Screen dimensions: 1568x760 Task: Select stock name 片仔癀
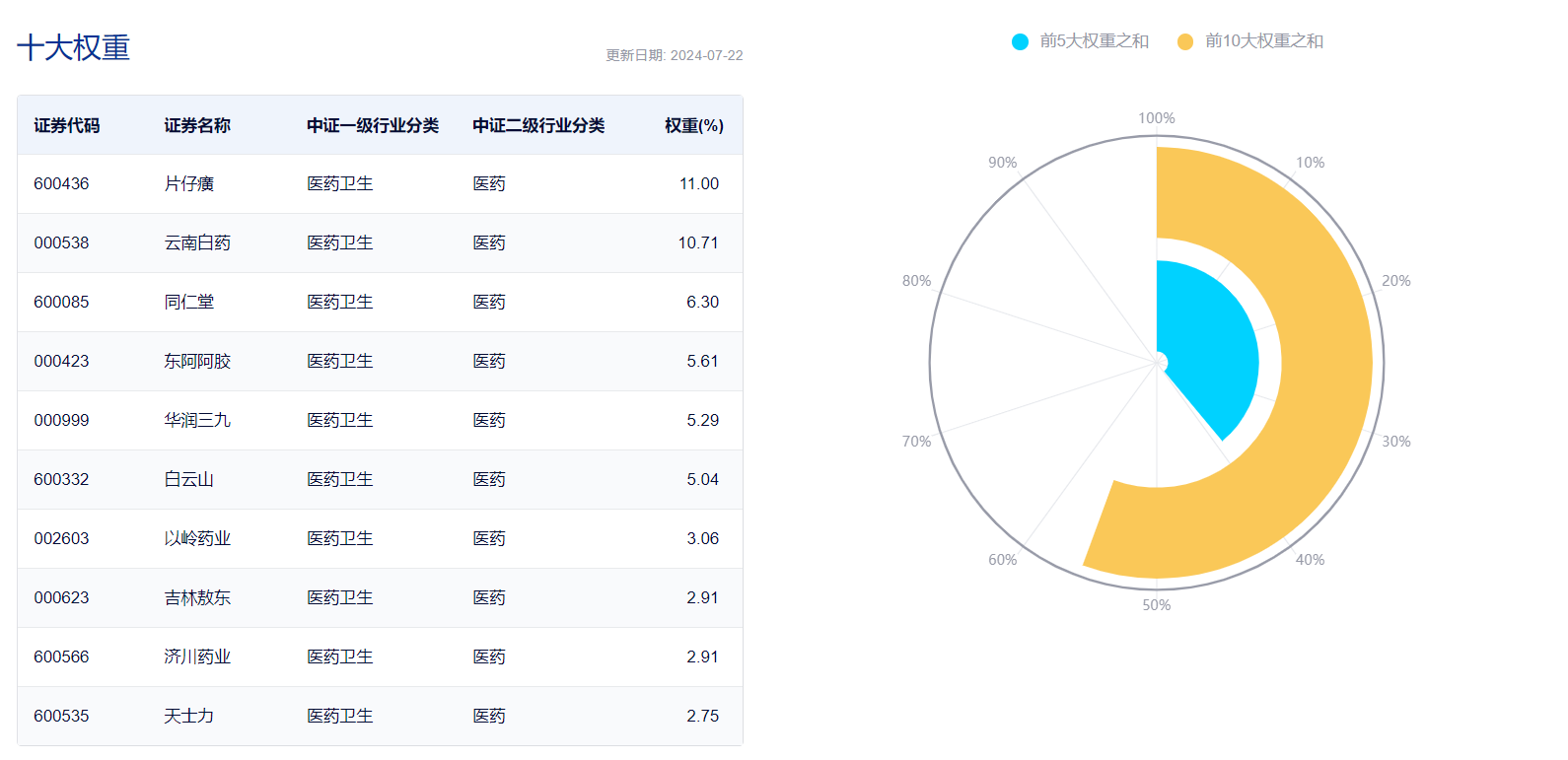(x=188, y=183)
